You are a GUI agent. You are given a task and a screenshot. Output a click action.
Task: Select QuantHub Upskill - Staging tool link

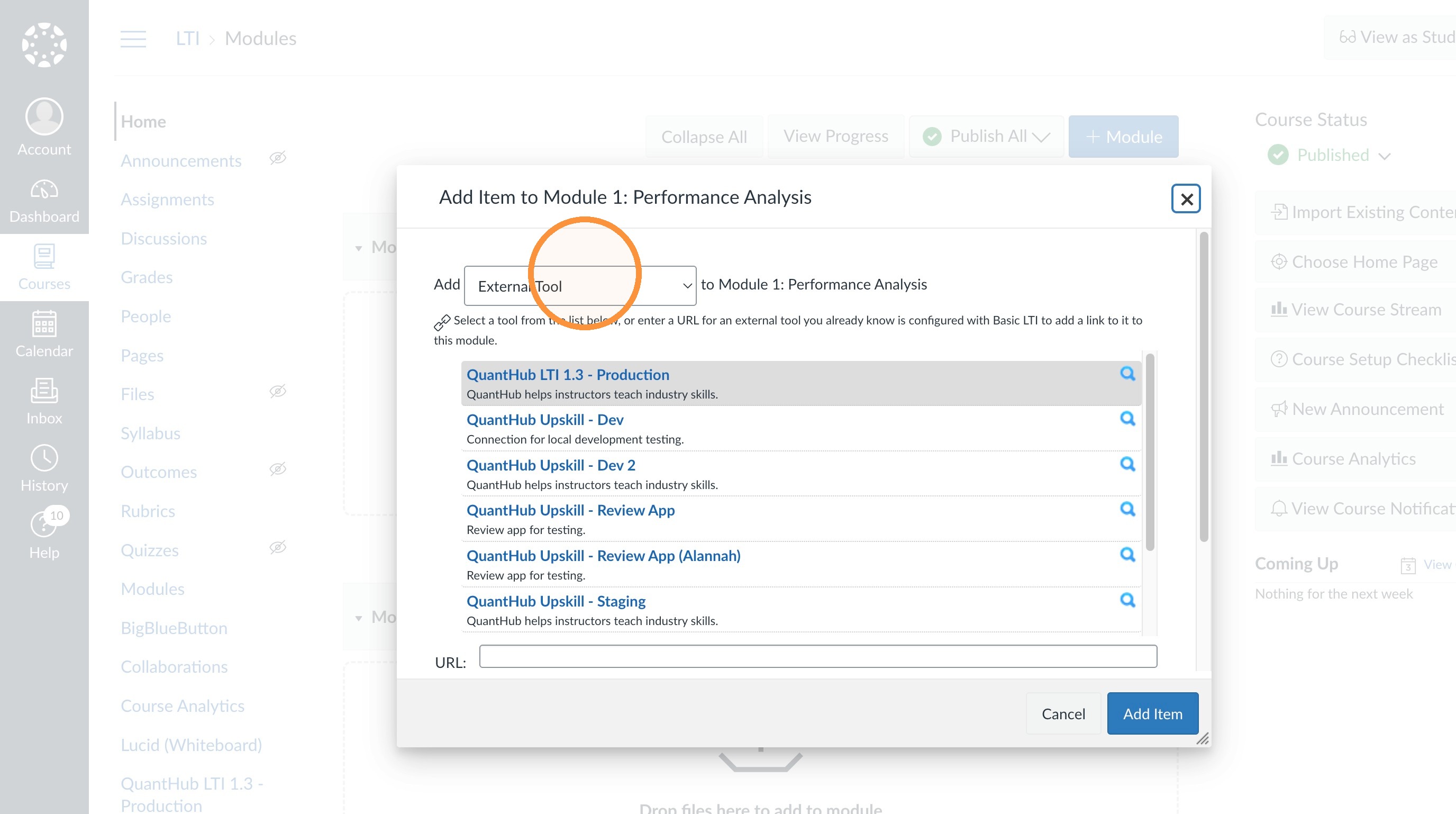click(x=556, y=601)
